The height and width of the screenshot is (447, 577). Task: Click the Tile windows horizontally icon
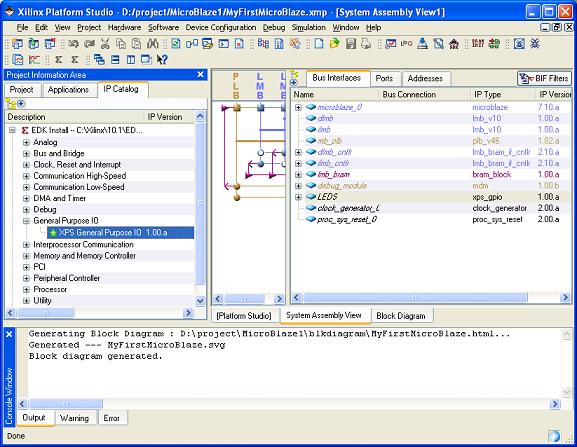[x=115, y=59]
